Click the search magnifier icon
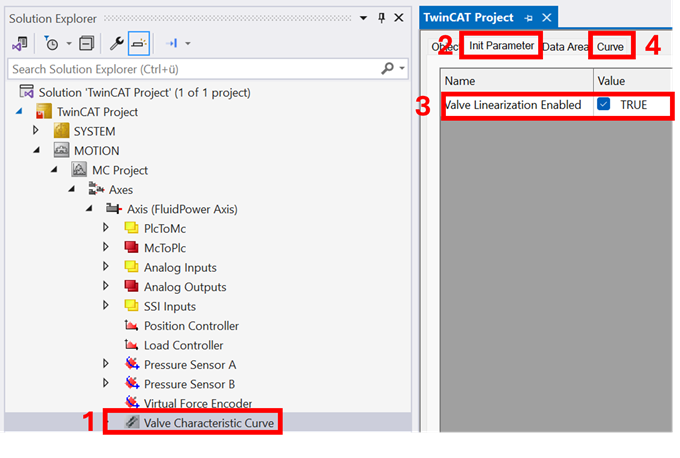 coord(387,69)
